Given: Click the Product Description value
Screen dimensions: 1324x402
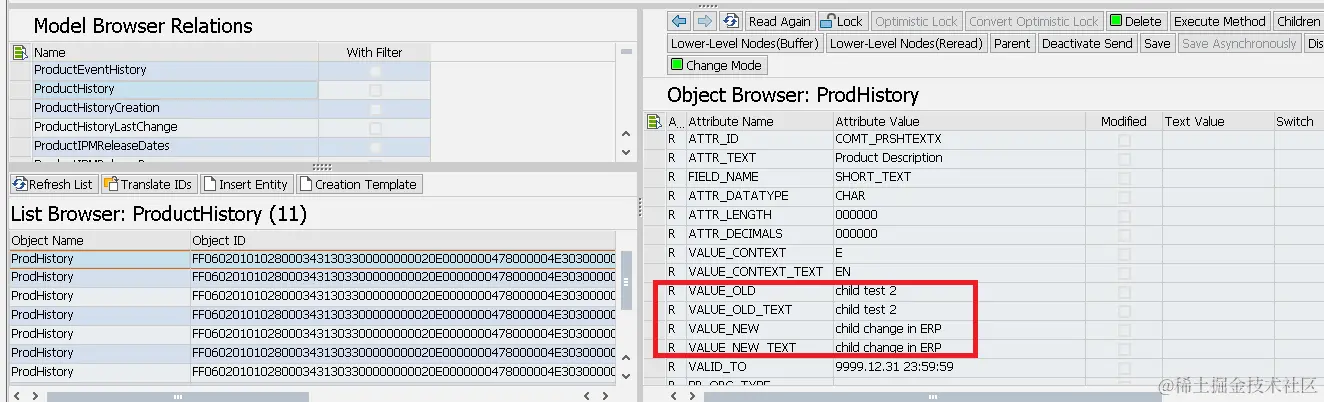Looking at the screenshot, I should (889, 158).
